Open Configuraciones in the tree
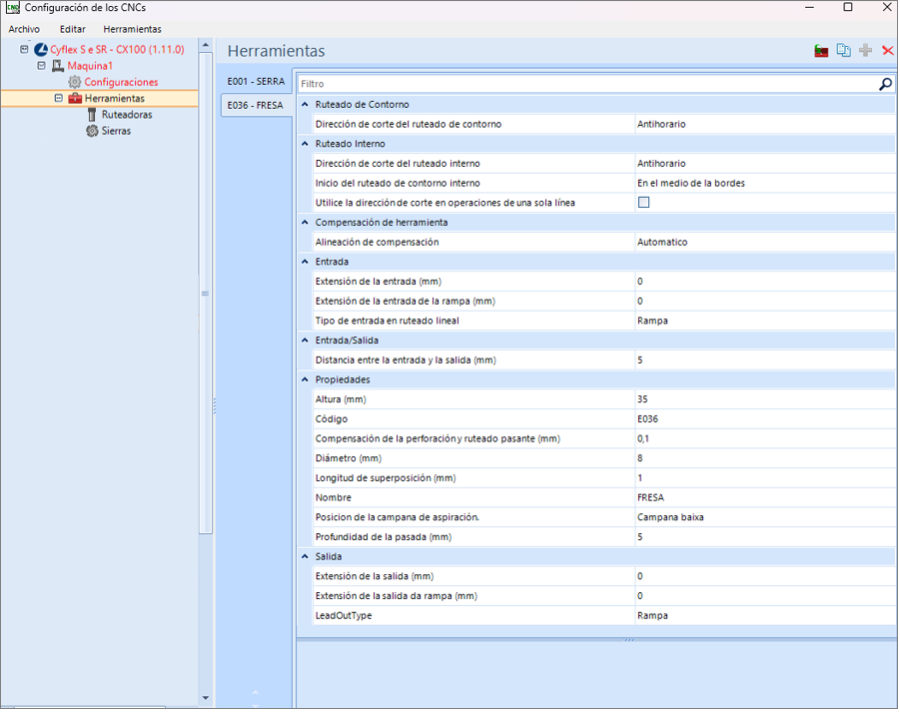This screenshot has width=900, height=715. click(x=121, y=82)
